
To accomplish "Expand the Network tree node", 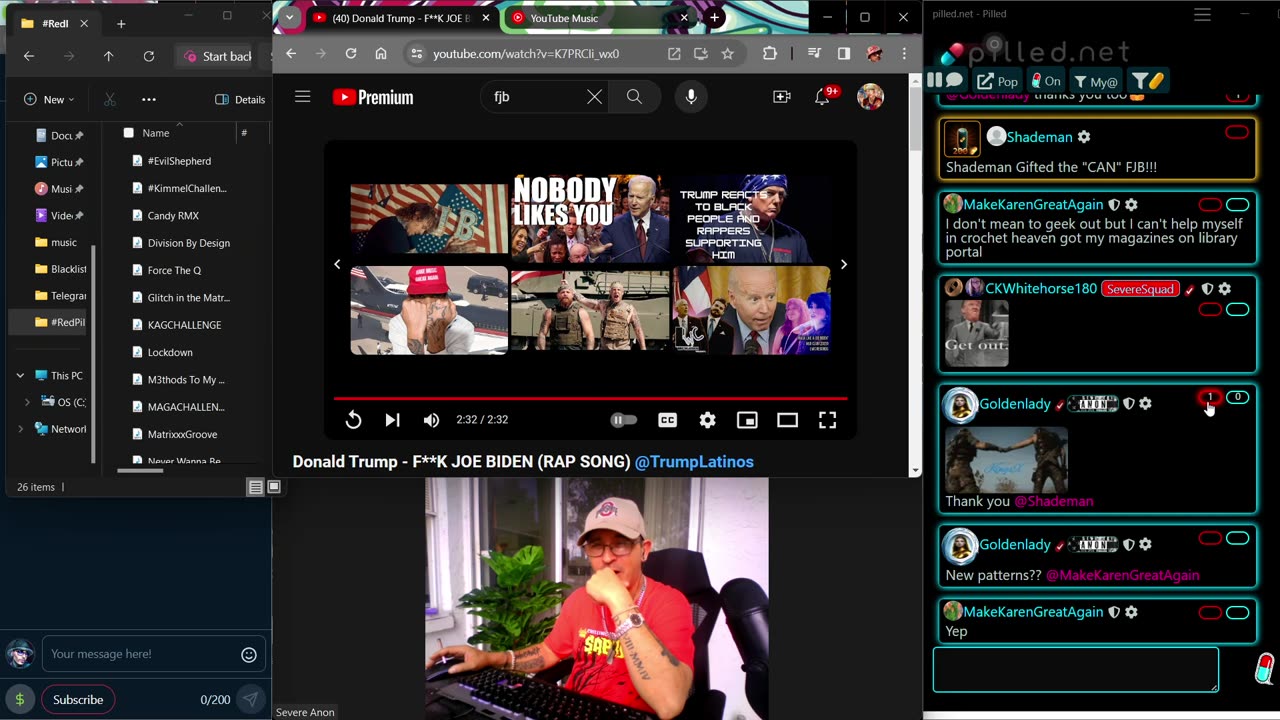I will [x=20, y=429].
